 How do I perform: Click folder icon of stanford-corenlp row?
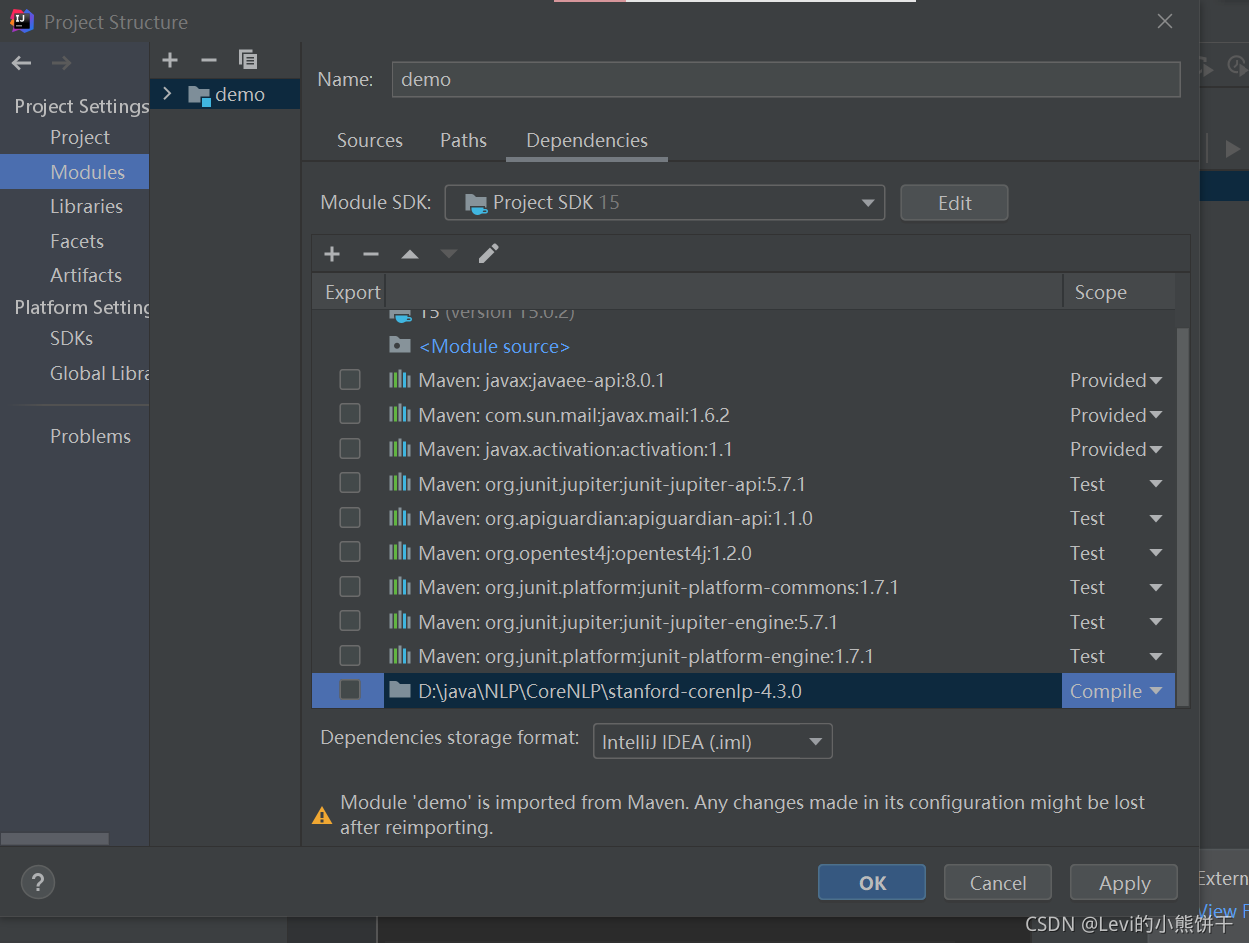(400, 690)
